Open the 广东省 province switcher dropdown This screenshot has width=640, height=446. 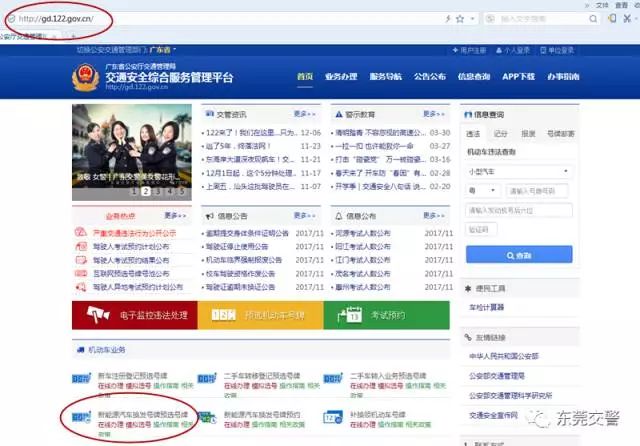click(x=162, y=50)
